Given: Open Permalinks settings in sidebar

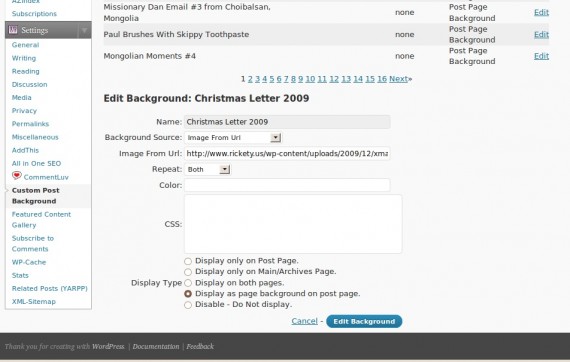Looking at the screenshot, I should (x=30, y=124).
